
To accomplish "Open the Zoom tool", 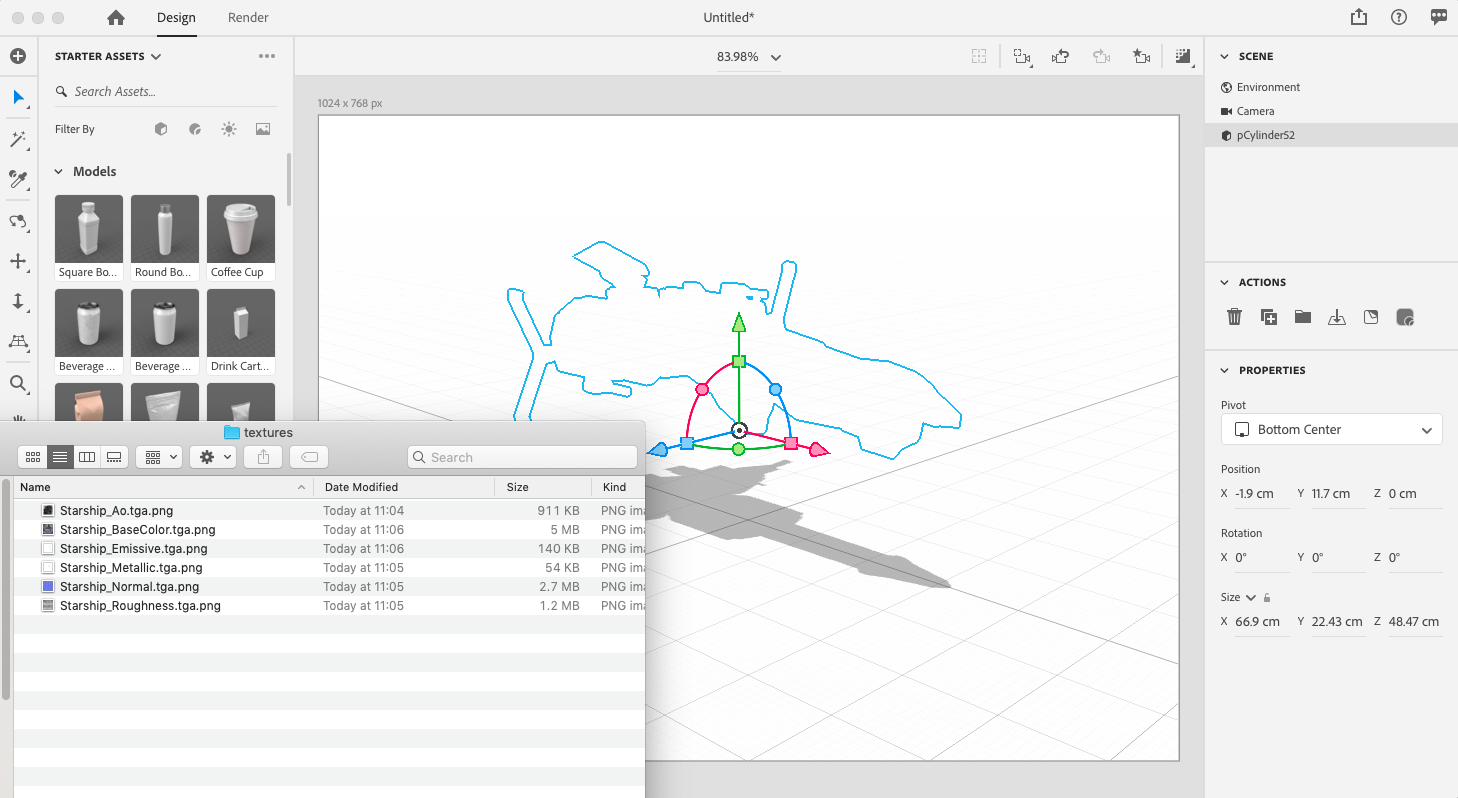I will 18,384.
